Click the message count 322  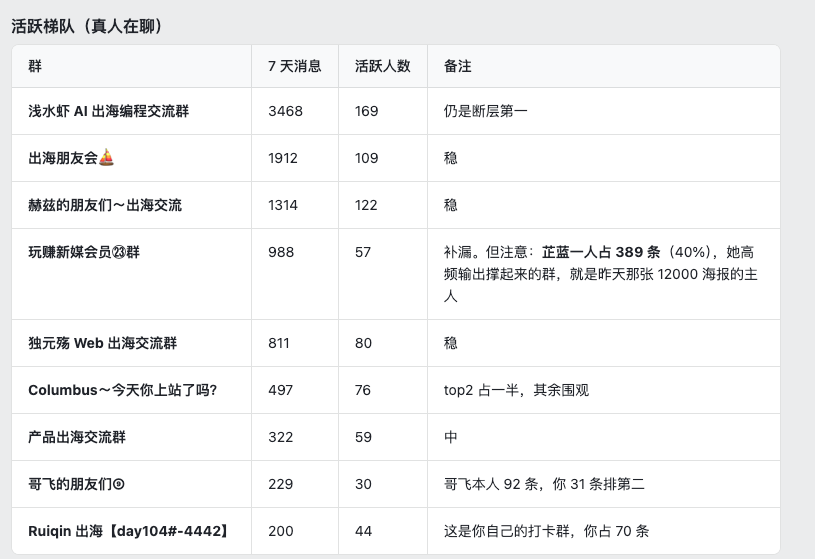(281, 437)
